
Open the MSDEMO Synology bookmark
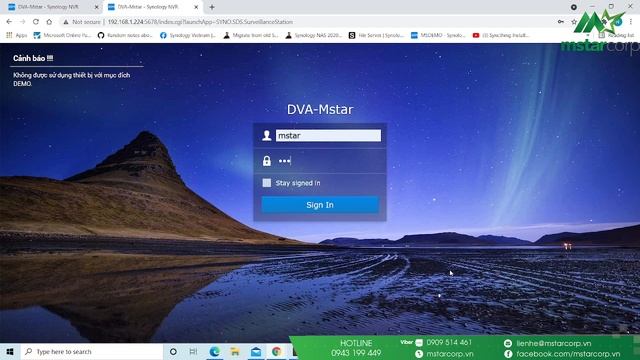pos(438,36)
